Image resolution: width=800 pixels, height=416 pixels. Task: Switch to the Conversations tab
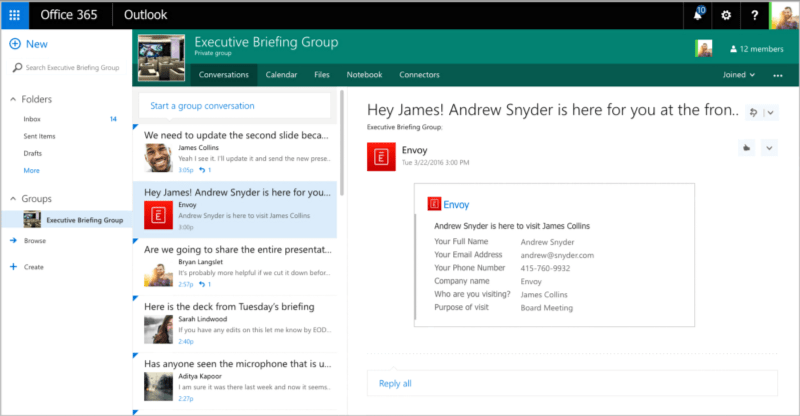224,75
